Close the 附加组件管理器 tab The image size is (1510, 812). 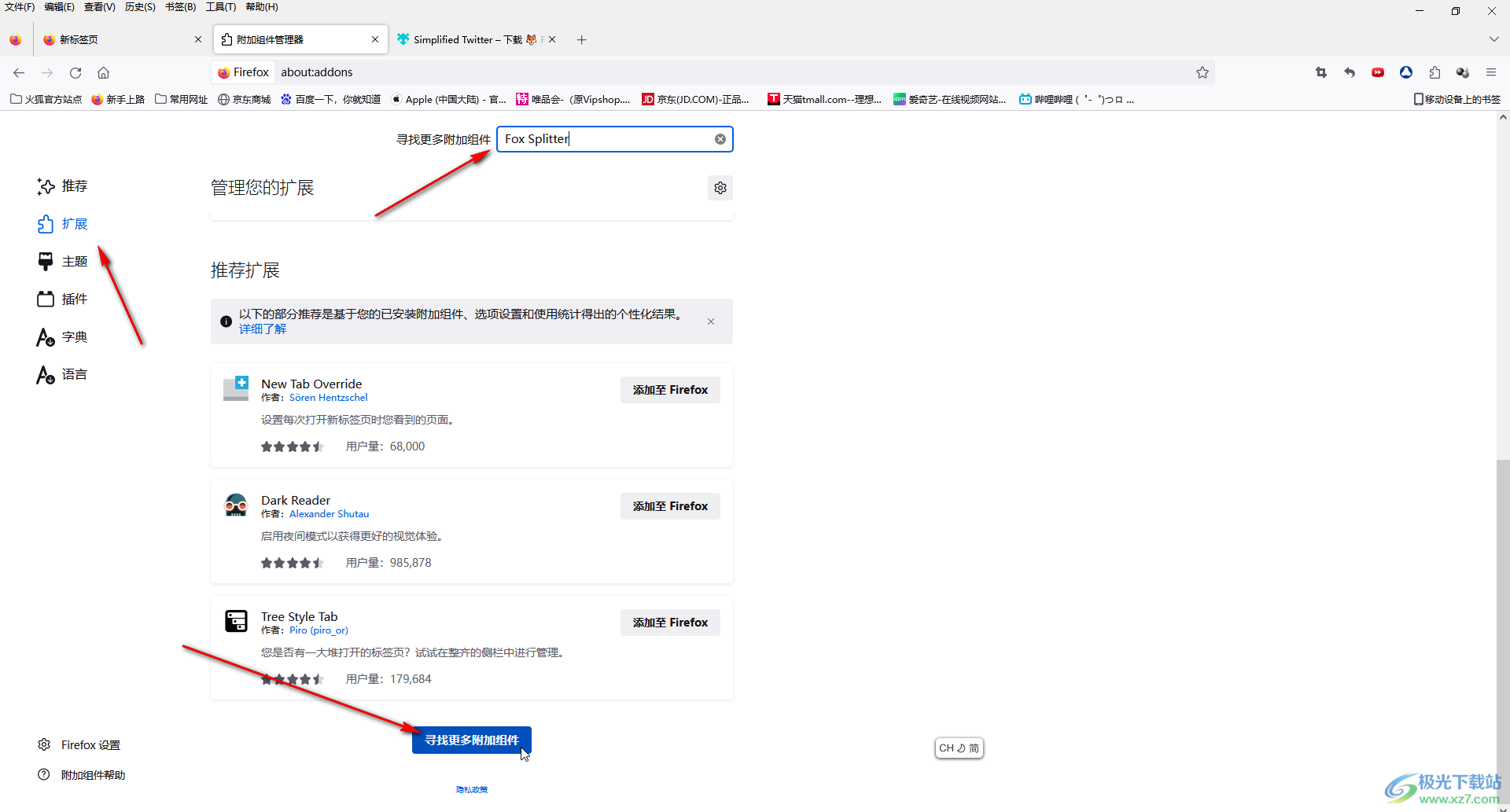(375, 39)
